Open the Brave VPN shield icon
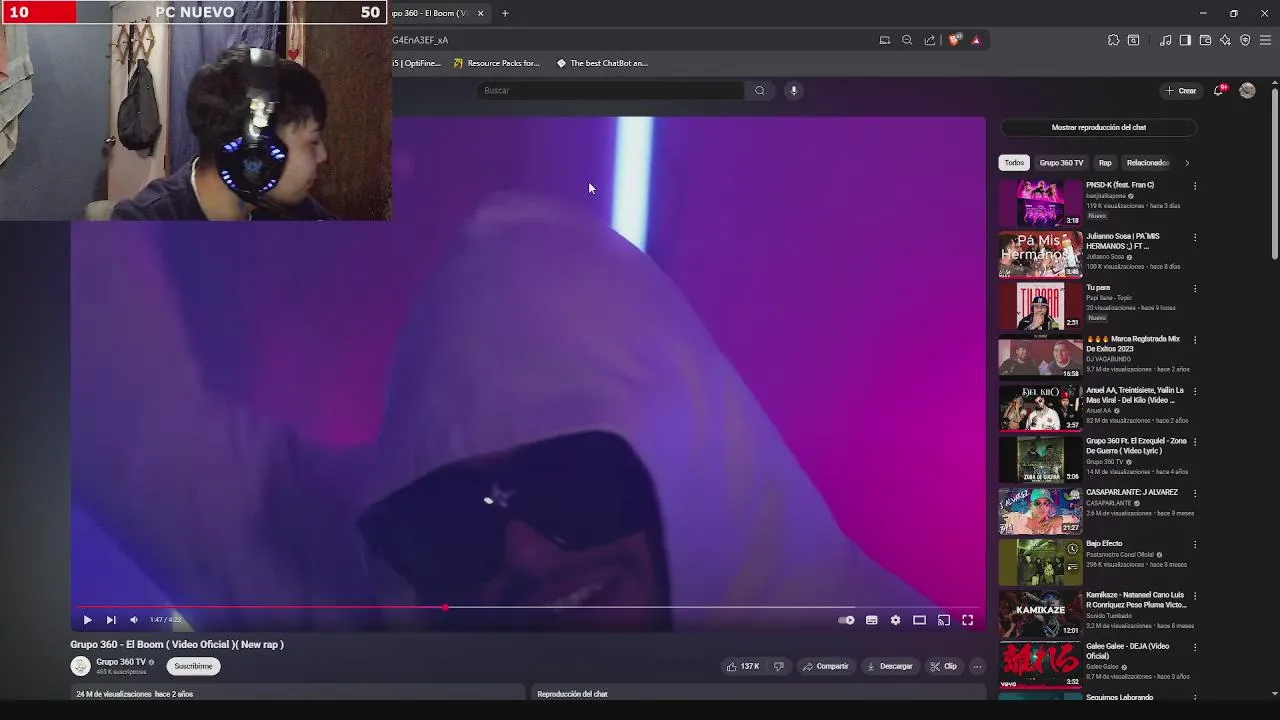Image resolution: width=1280 pixels, height=720 pixels. (1245, 40)
